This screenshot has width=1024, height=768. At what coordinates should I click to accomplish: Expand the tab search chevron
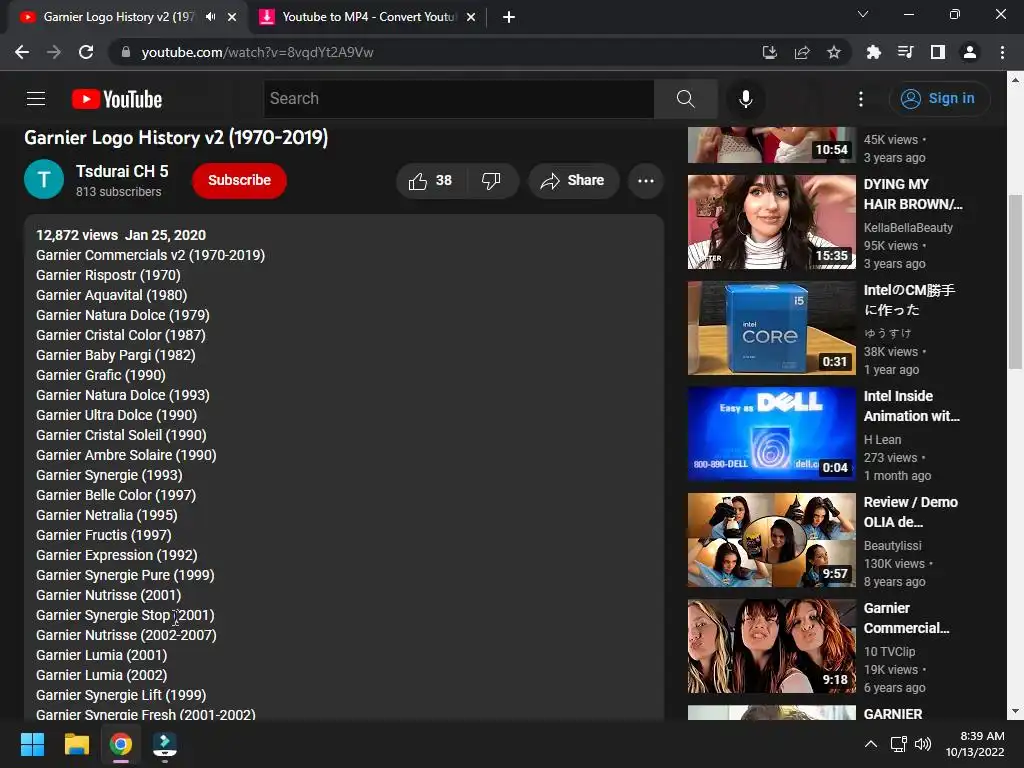[x=863, y=14]
